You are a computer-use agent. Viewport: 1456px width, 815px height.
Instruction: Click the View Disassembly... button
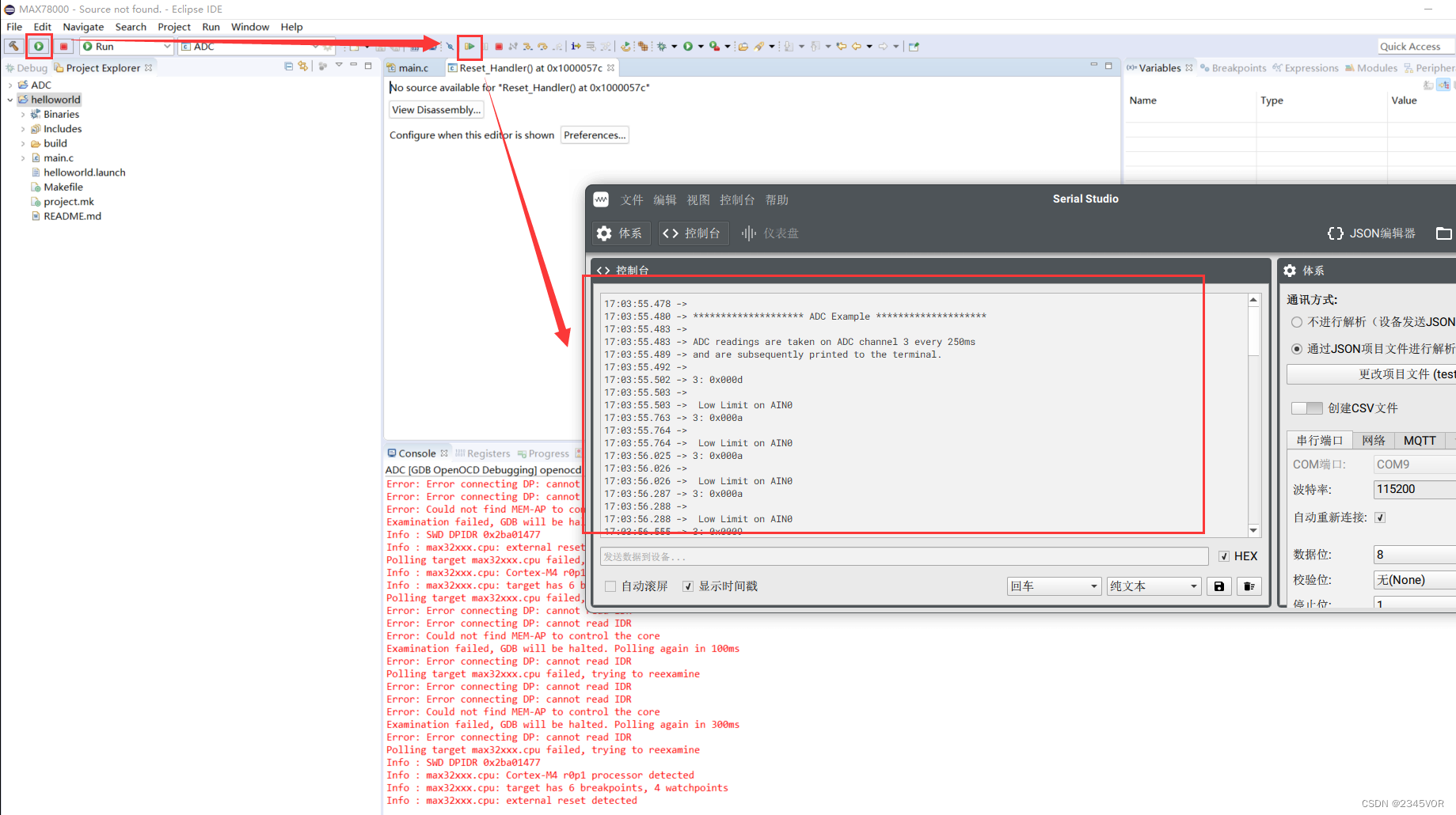coord(436,110)
